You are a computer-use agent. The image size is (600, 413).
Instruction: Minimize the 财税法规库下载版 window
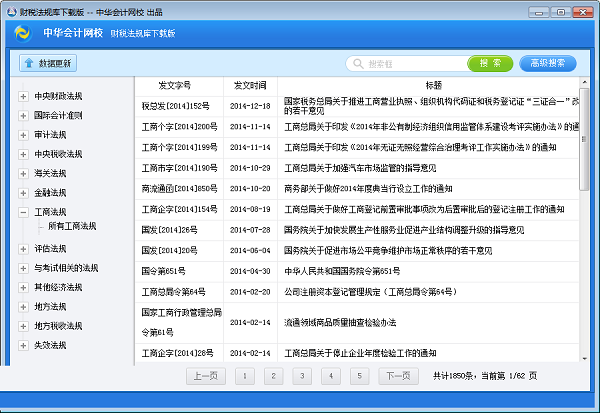539,13
